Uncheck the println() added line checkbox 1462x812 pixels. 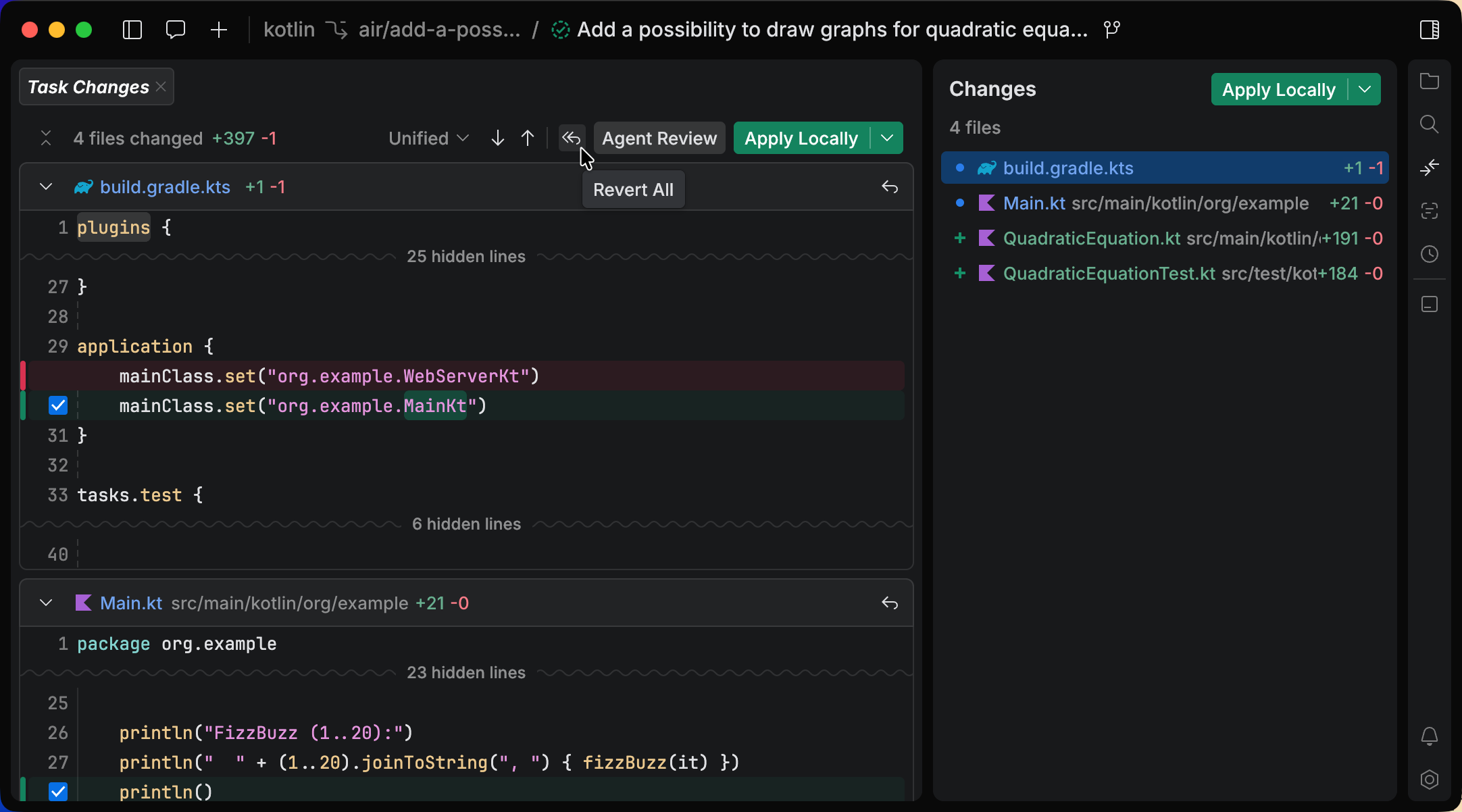[58, 791]
